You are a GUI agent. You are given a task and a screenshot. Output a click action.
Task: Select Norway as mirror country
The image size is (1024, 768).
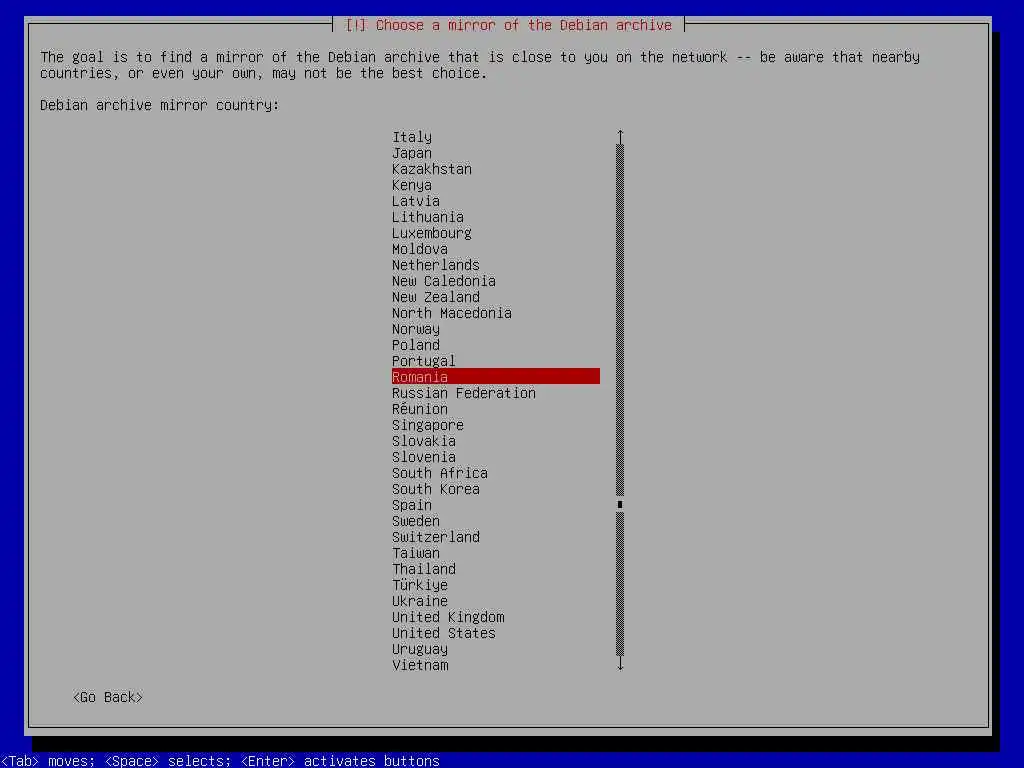(x=415, y=329)
